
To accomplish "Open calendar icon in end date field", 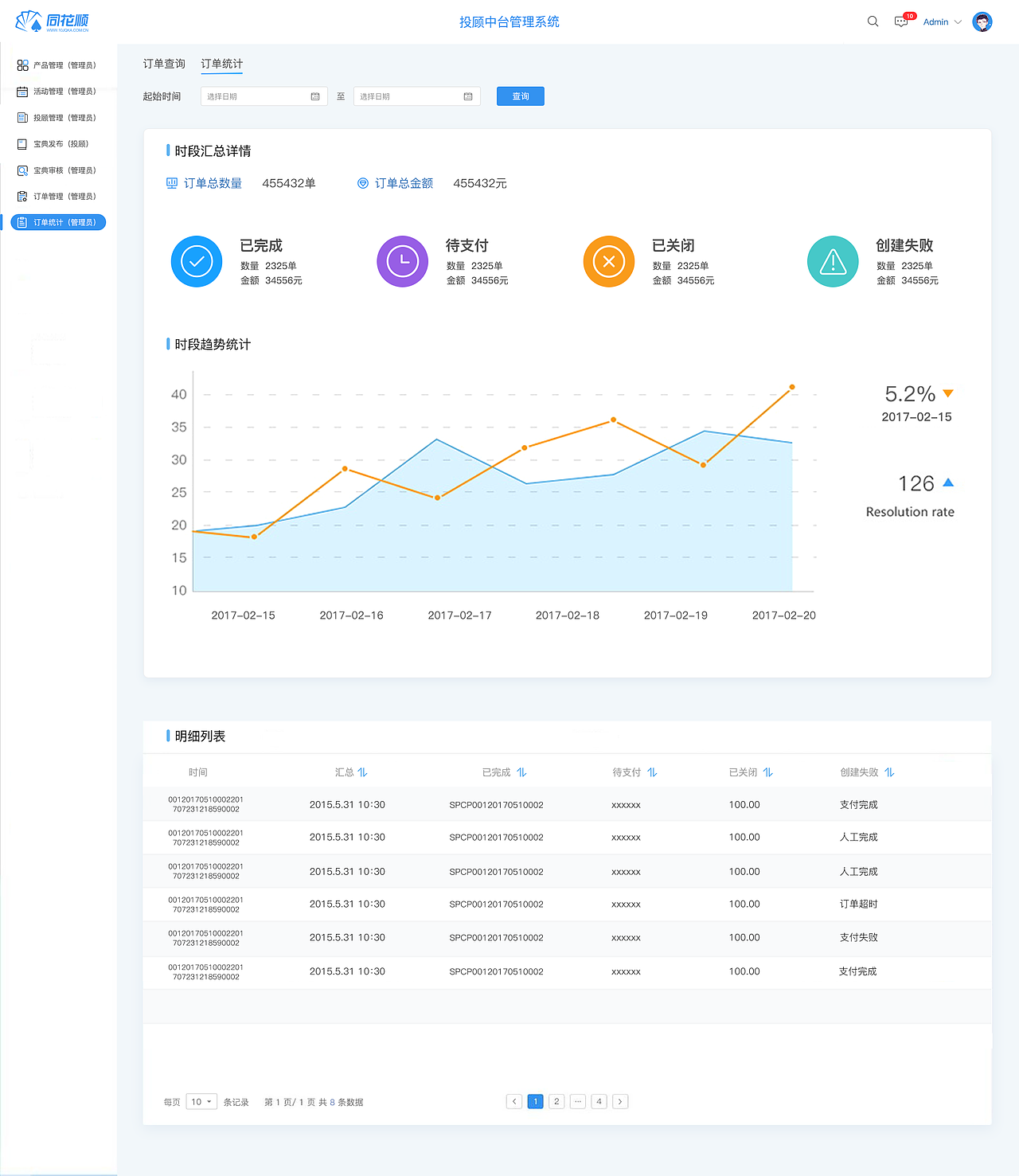I will pyautogui.click(x=468, y=96).
